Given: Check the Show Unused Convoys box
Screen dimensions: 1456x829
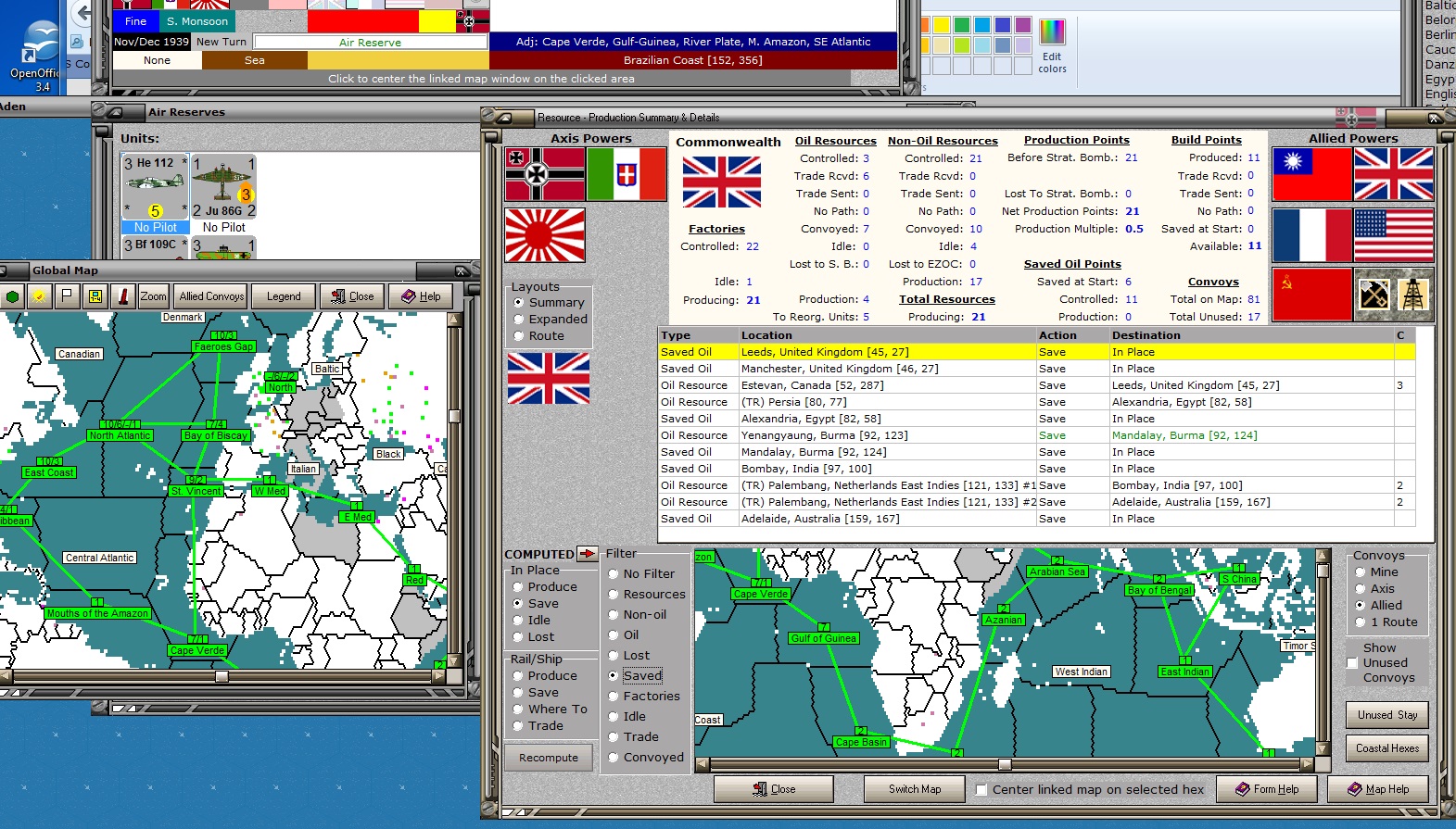Looking at the screenshot, I should pyautogui.click(x=1353, y=663).
